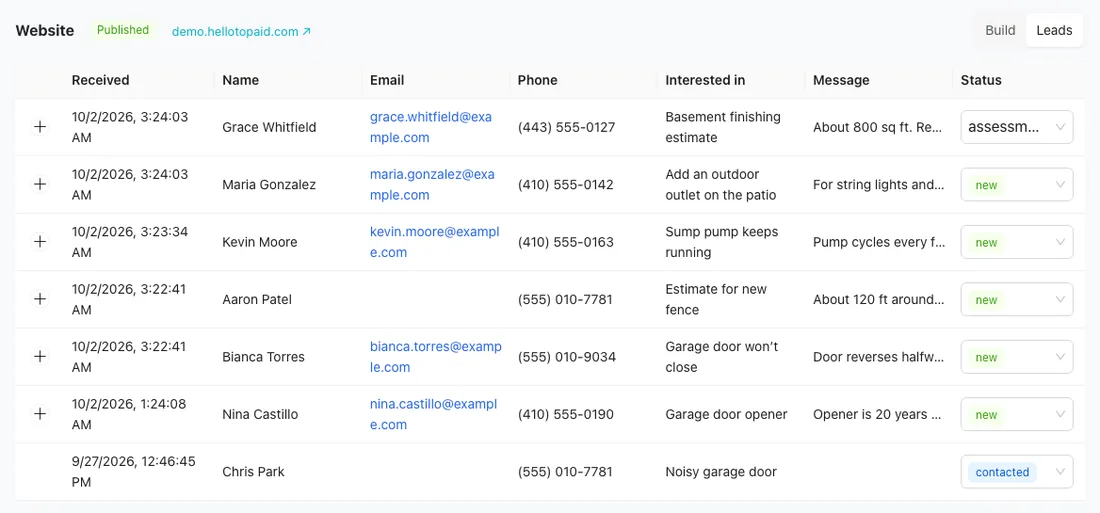Open Chris Park's contacted status dropdown

tap(1017, 472)
